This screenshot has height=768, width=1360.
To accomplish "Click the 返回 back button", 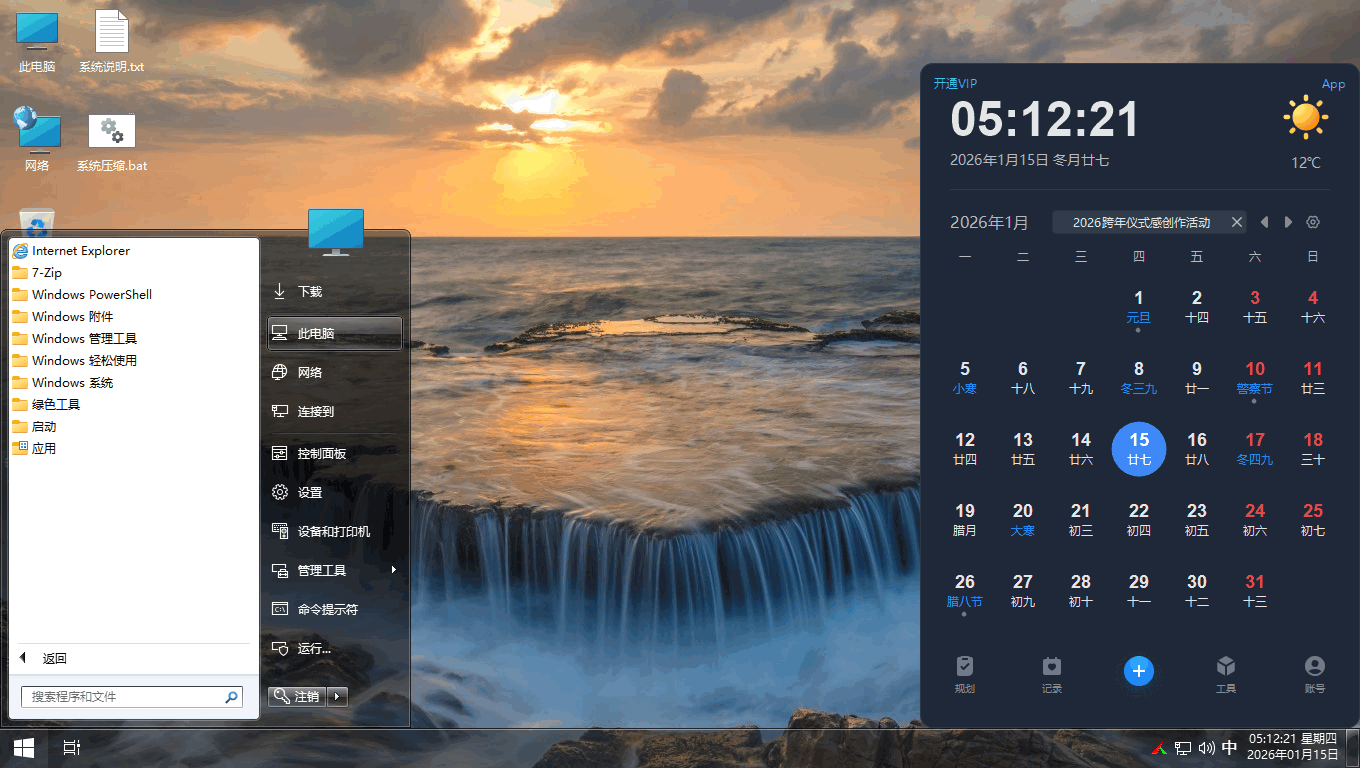I will point(54,658).
